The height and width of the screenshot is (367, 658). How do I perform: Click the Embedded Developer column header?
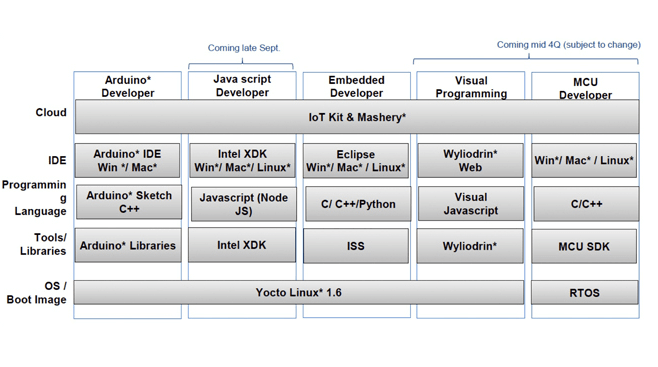357,86
